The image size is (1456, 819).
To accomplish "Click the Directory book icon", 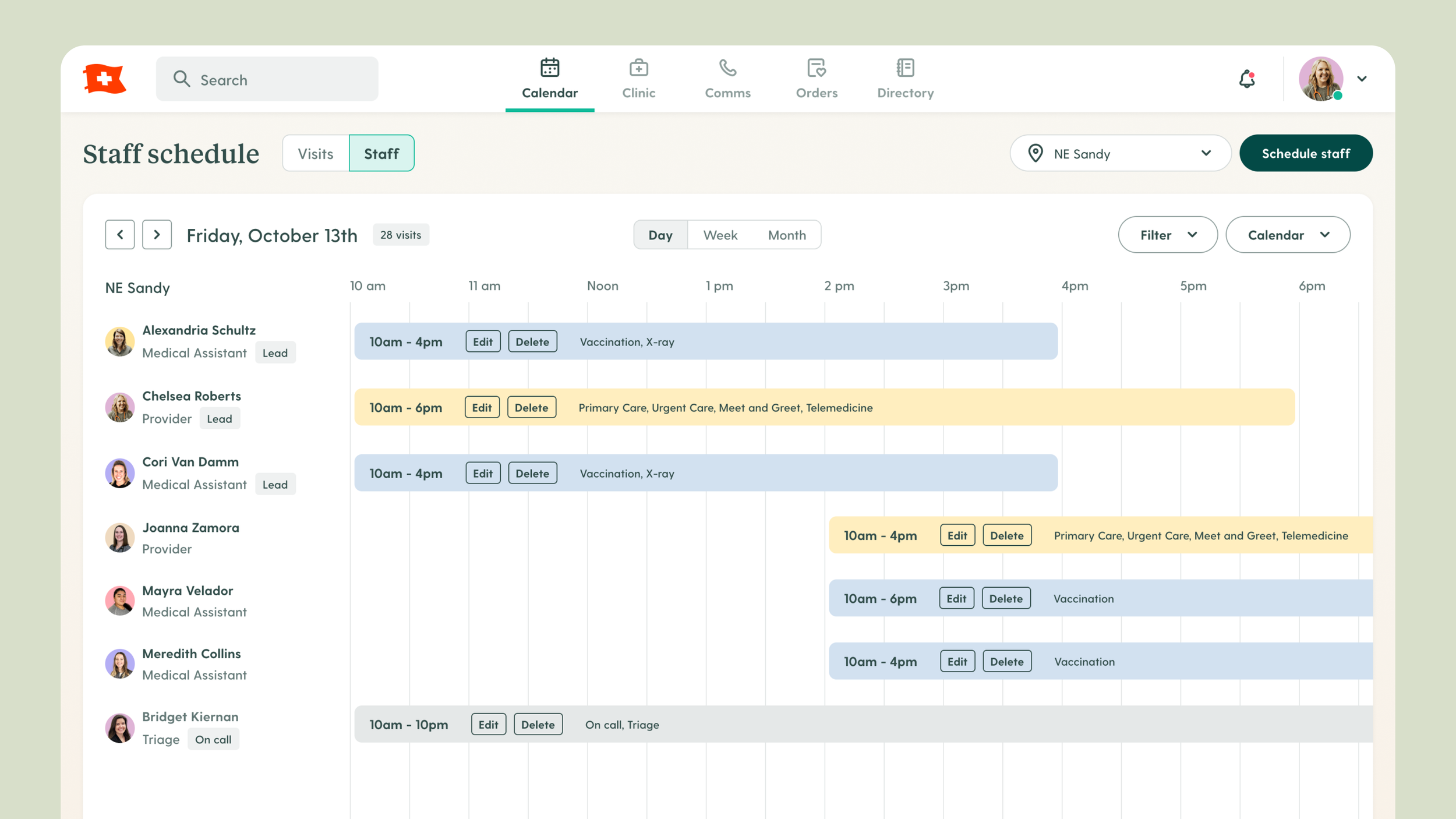I will pos(906,68).
